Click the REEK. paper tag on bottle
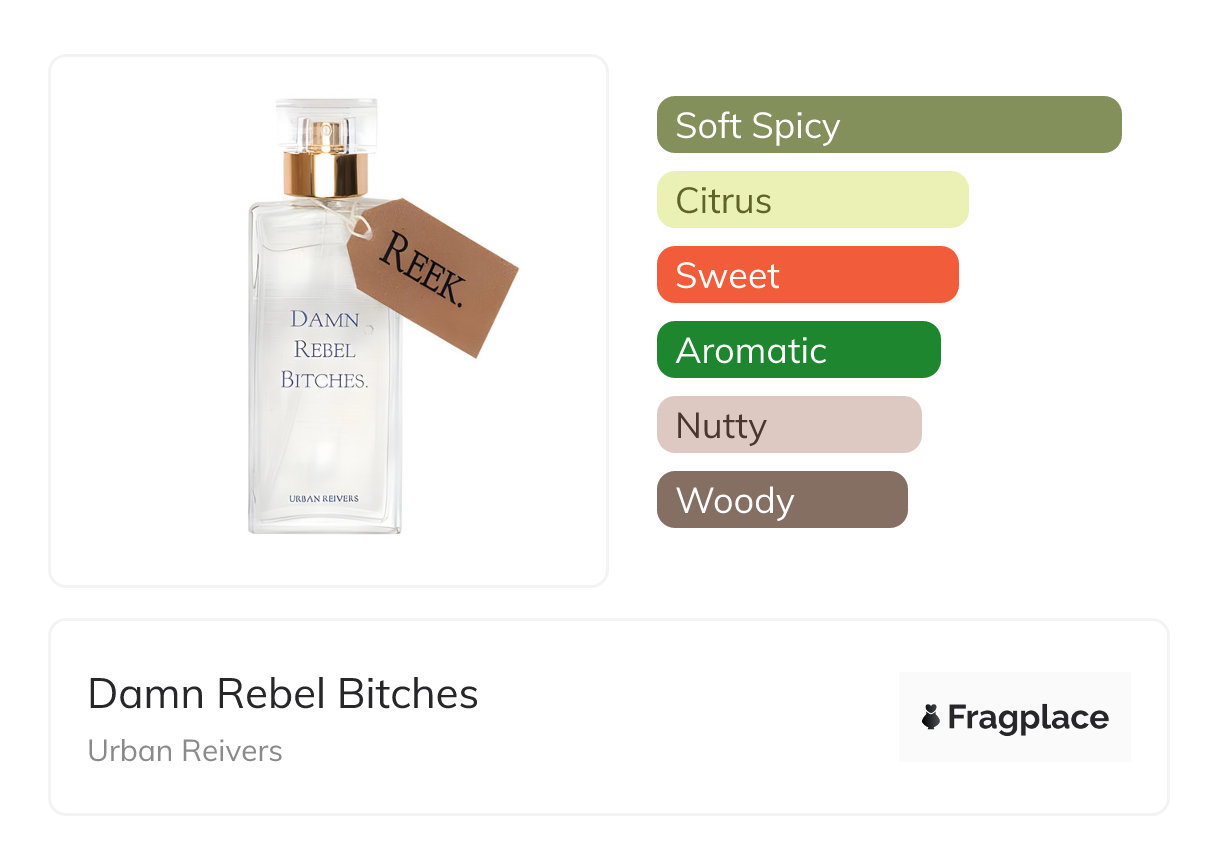1218x864 pixels. point(432,278)
